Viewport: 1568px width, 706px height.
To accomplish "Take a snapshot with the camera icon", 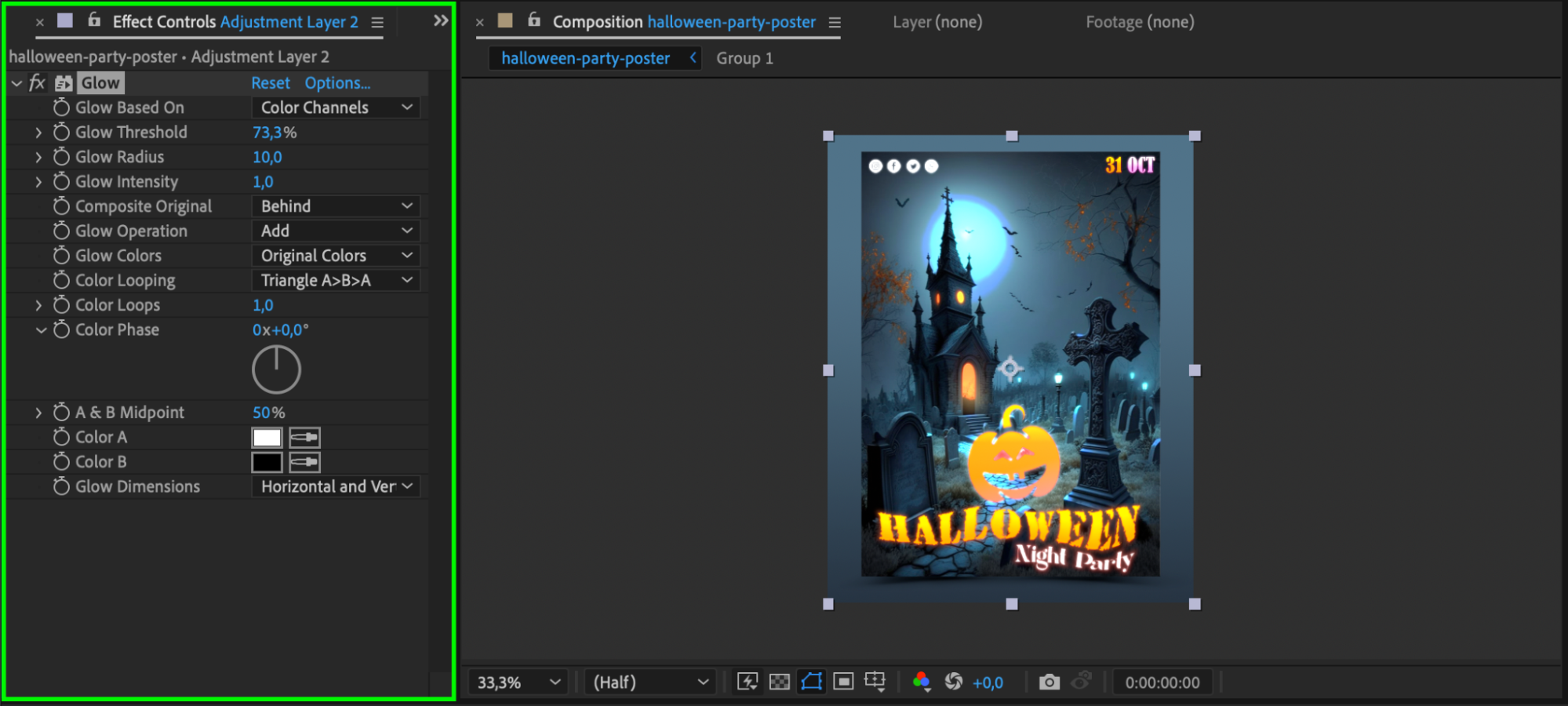I will (x=1049, y=682).
